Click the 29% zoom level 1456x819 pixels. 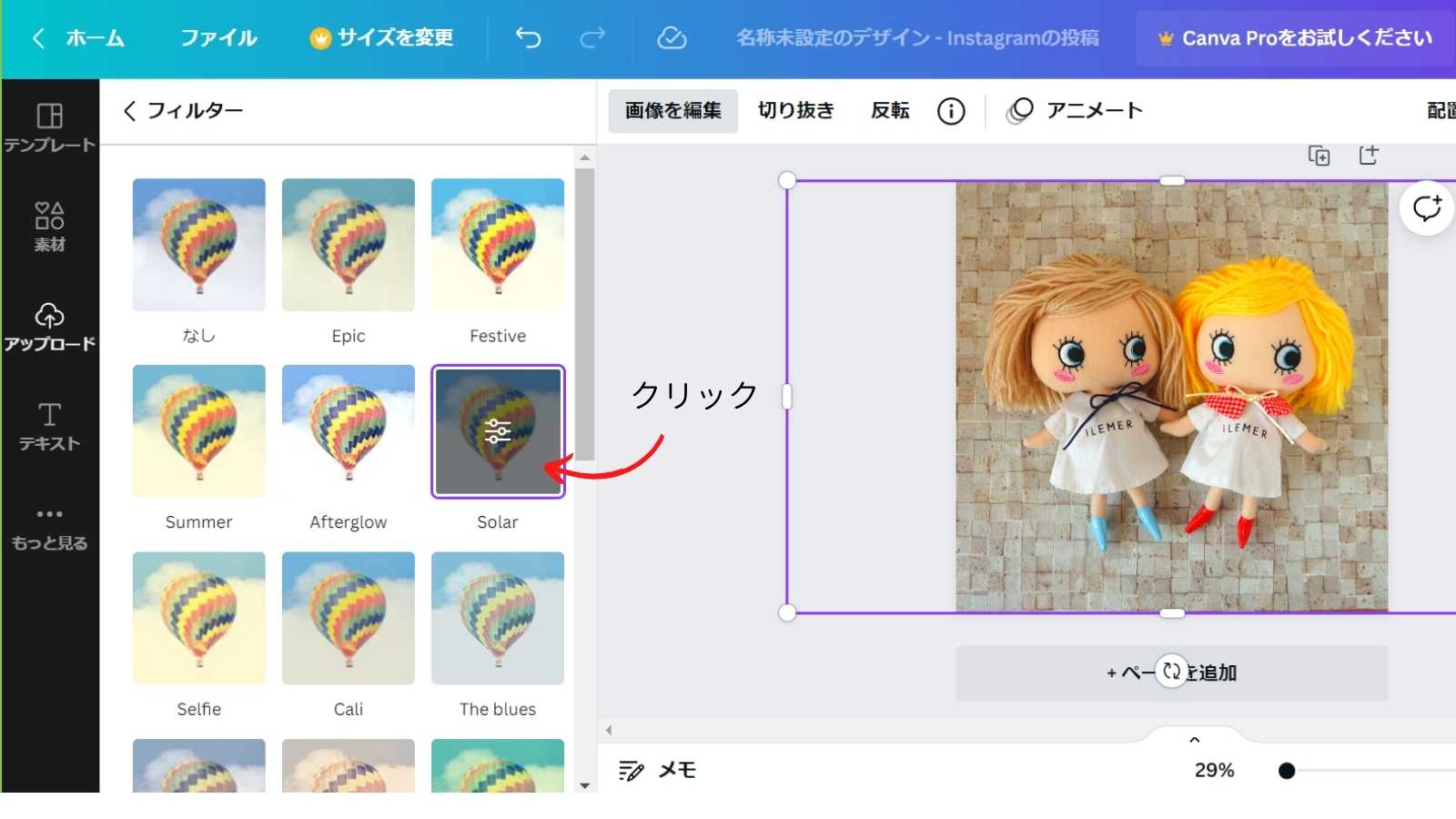(x=1214, y=771)
